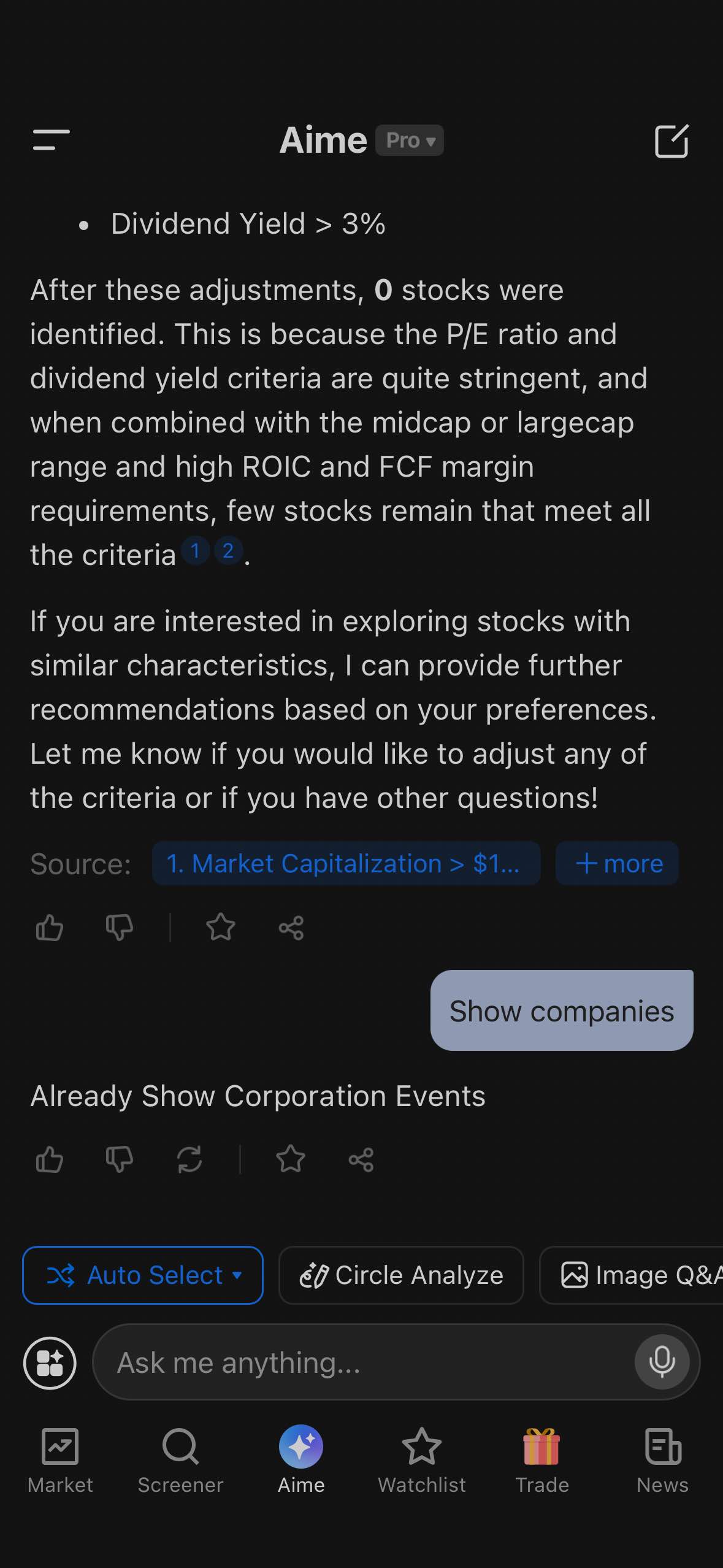Like the stock screening response
This screenshot has height=1568, width=723.
pos(50,927)
